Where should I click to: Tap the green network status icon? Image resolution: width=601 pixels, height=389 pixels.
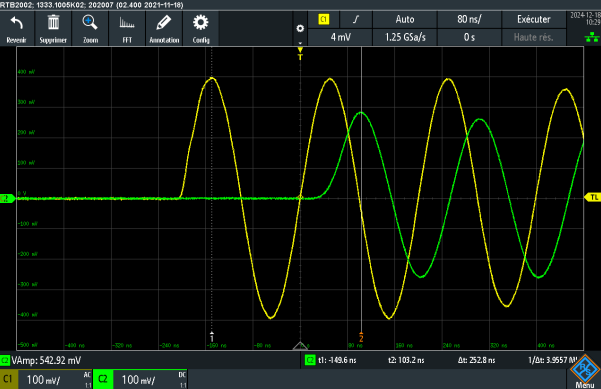click(592, 37)
